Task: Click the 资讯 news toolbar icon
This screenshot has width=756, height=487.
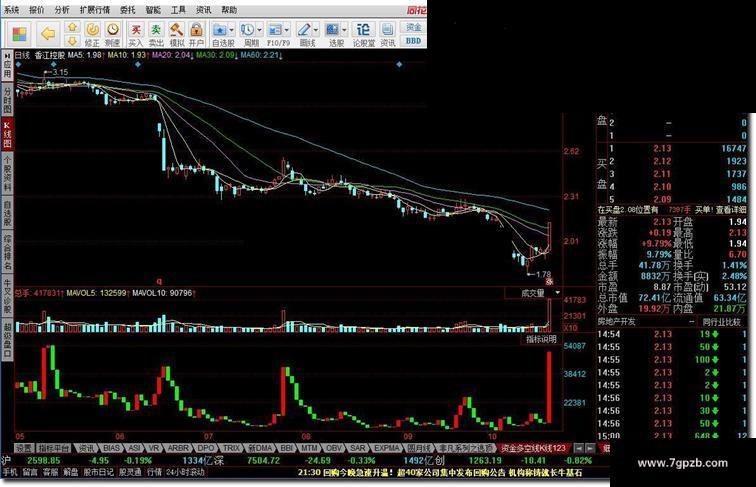Action: (388, 34)
